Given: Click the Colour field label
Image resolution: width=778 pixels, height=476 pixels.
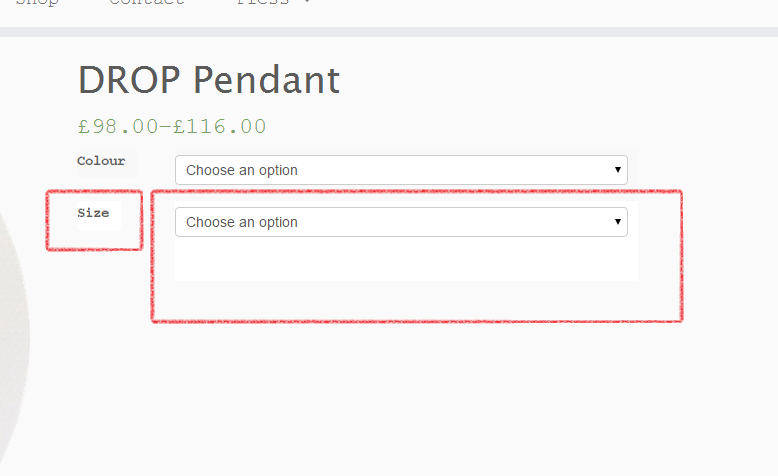Looking at the screenshot, I should (101, 161).
